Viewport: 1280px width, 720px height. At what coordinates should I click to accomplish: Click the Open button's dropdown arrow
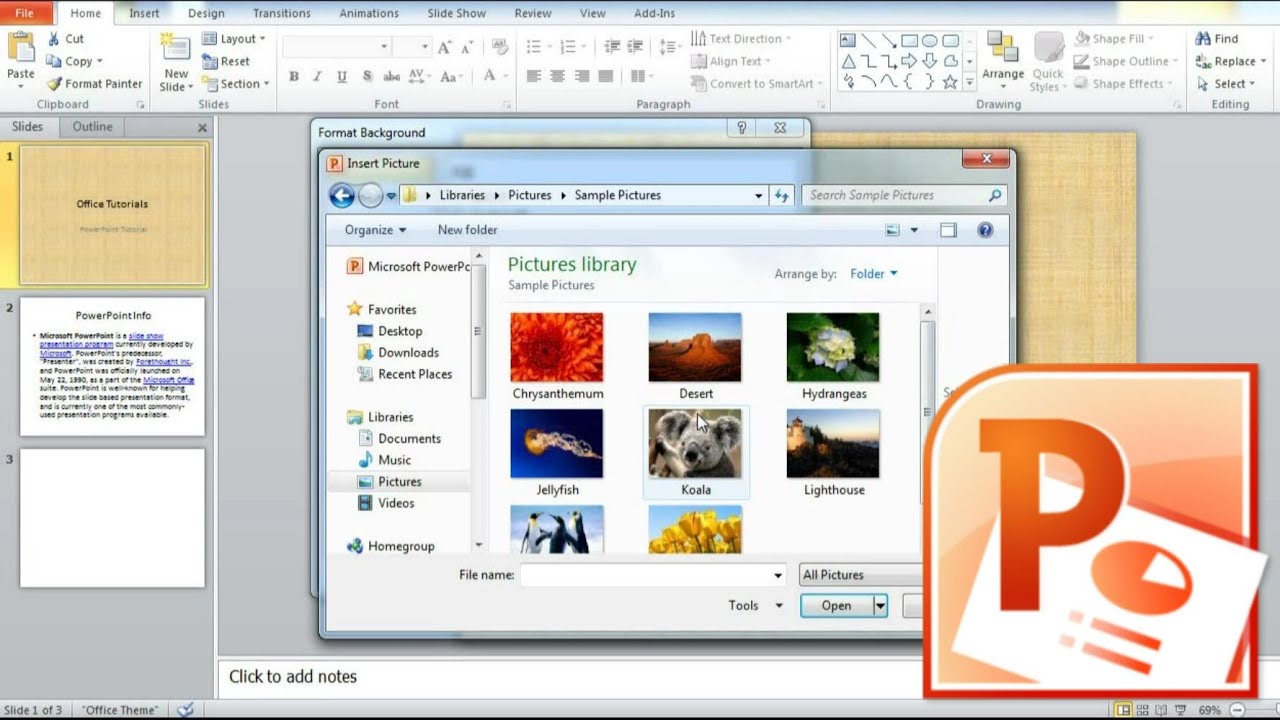pyautogui.click(x=880, y=605)
